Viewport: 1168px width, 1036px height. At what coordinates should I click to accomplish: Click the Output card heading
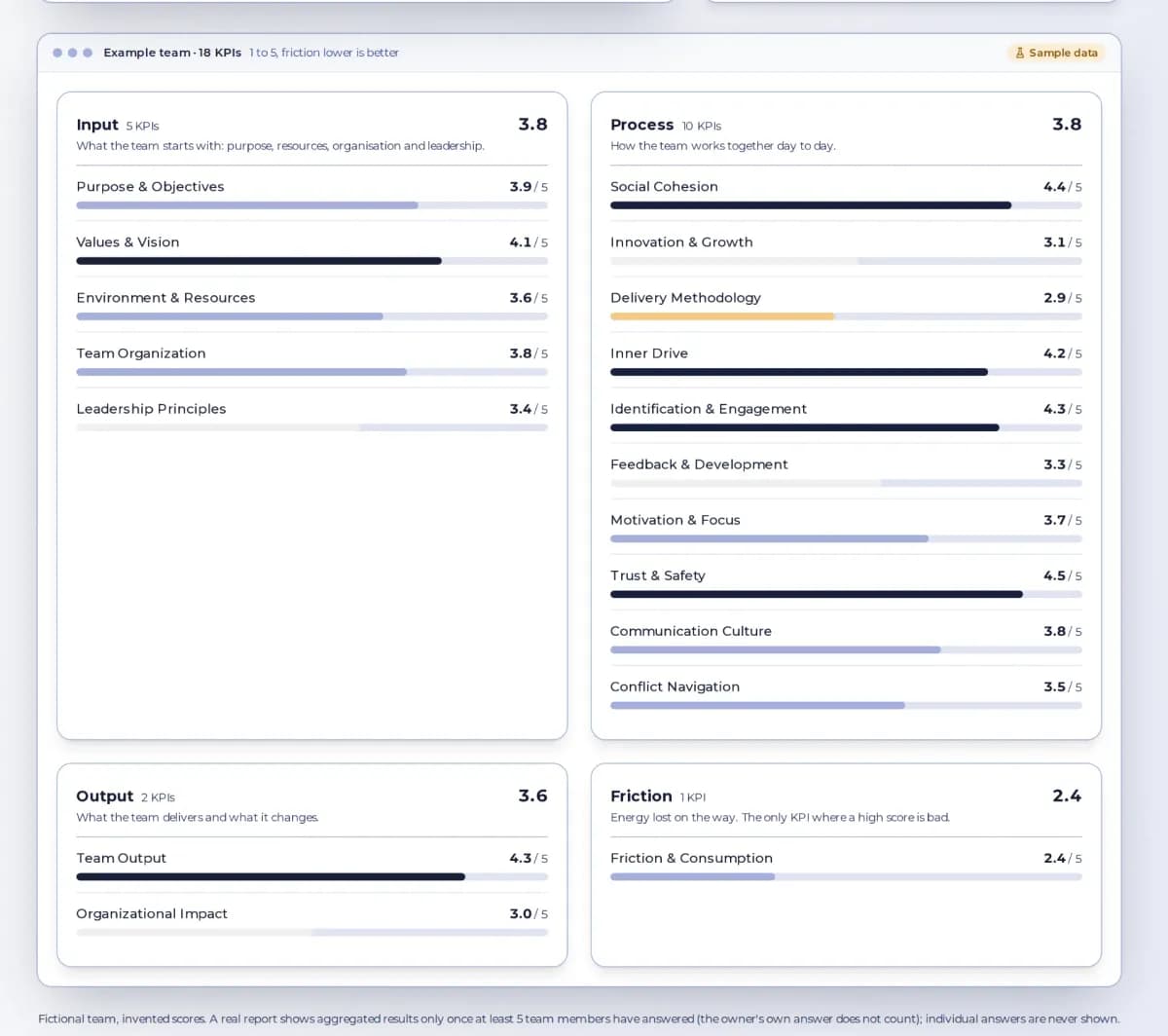click(104, 795)
